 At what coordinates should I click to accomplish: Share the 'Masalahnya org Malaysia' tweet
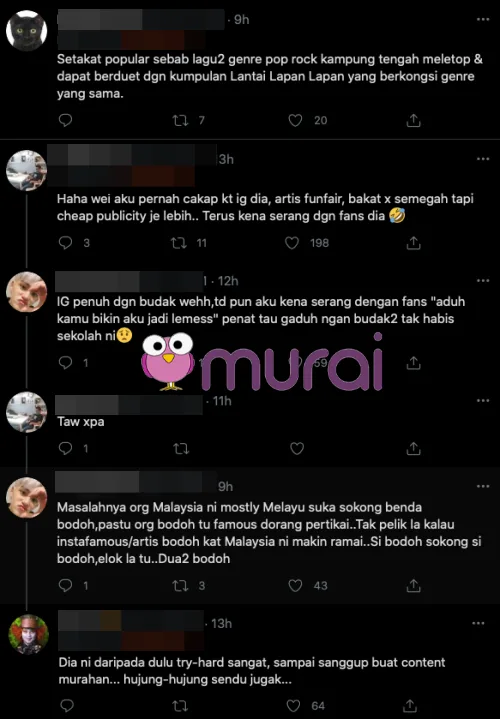(413, 586)
